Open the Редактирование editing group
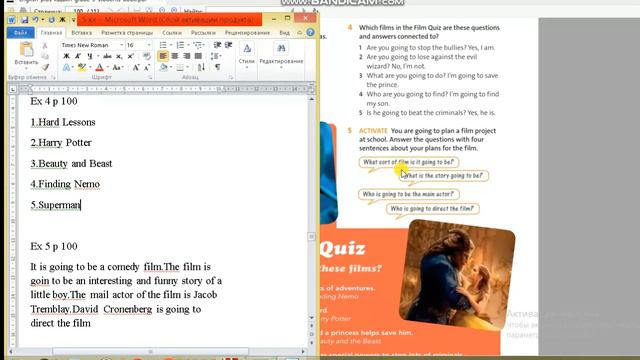The width and height of the screenshot is (640, 360). pyautogui.click(x=281, y=55)
